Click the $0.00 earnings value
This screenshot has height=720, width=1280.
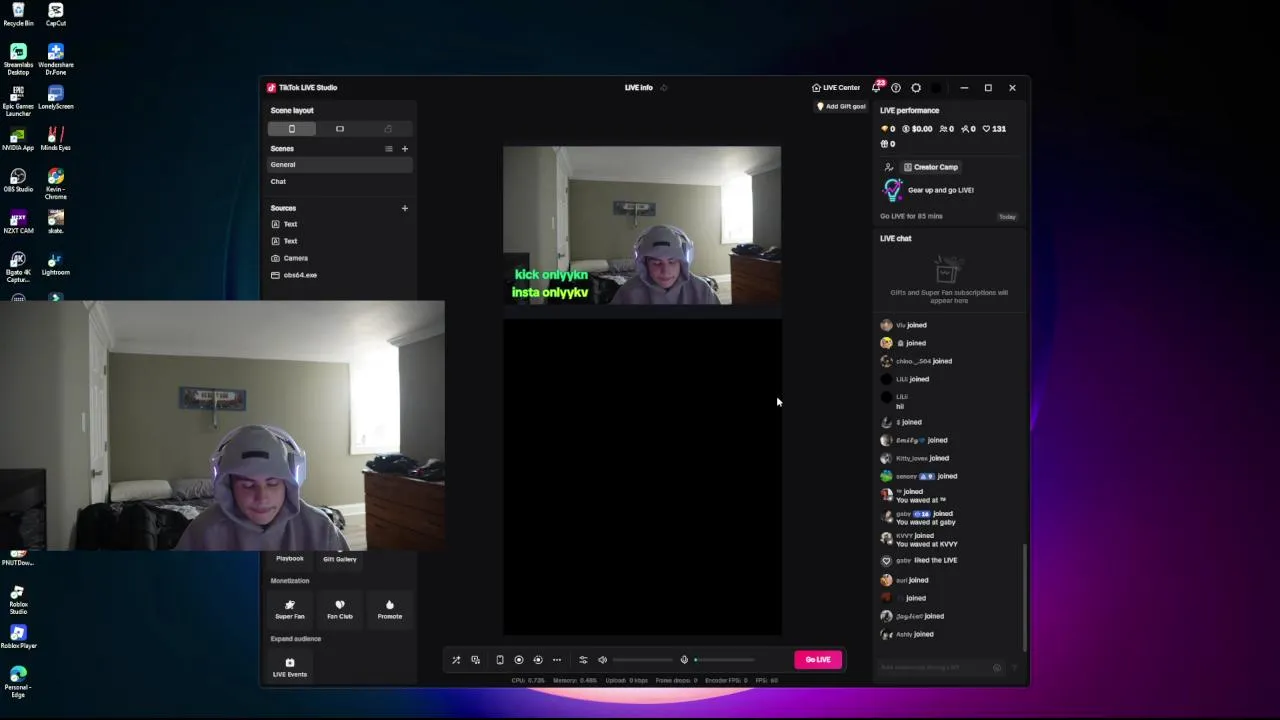[918, 129]
